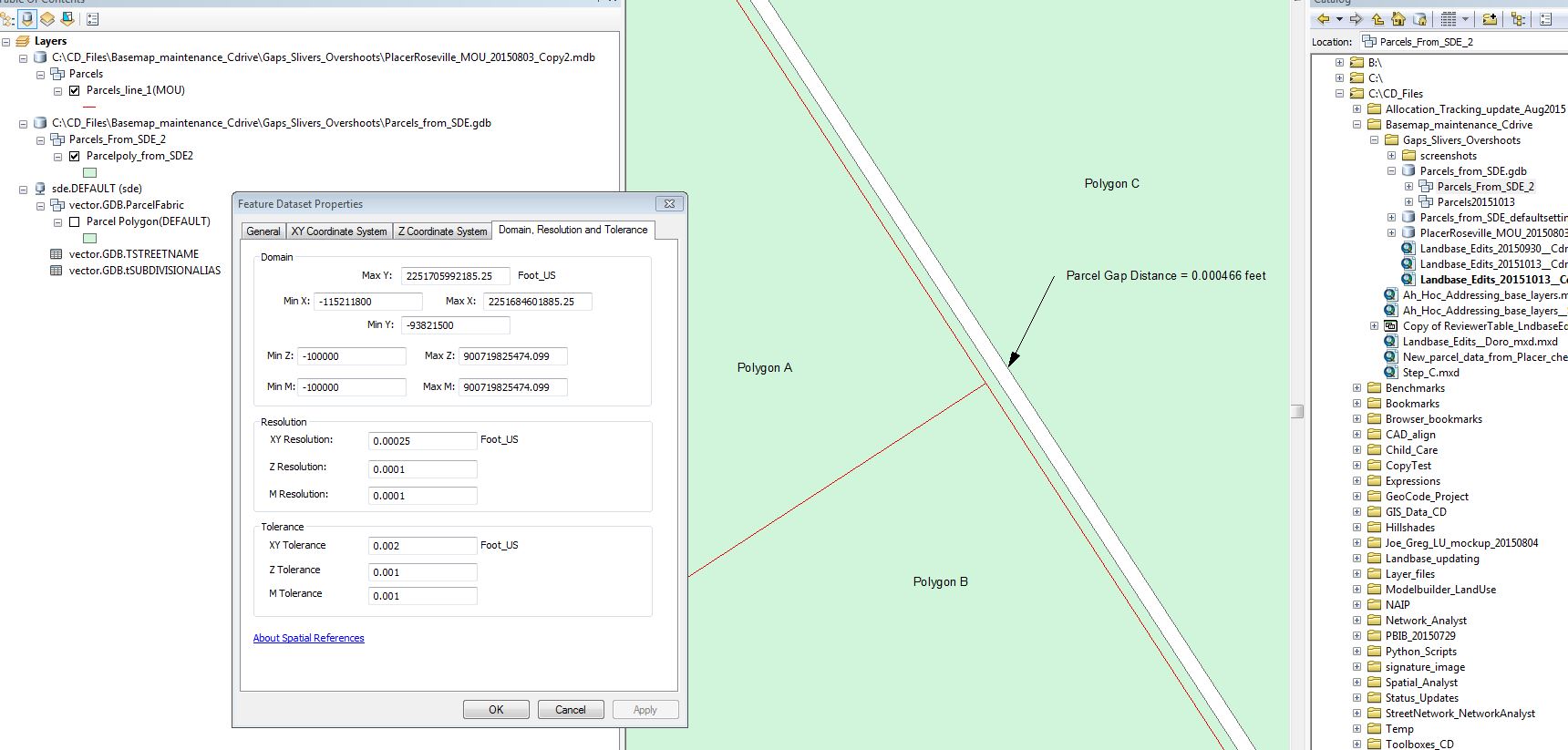Click Parcel Gap Distance annotation text
This screenshot has height=750, width=1568.
point(1166,275)
